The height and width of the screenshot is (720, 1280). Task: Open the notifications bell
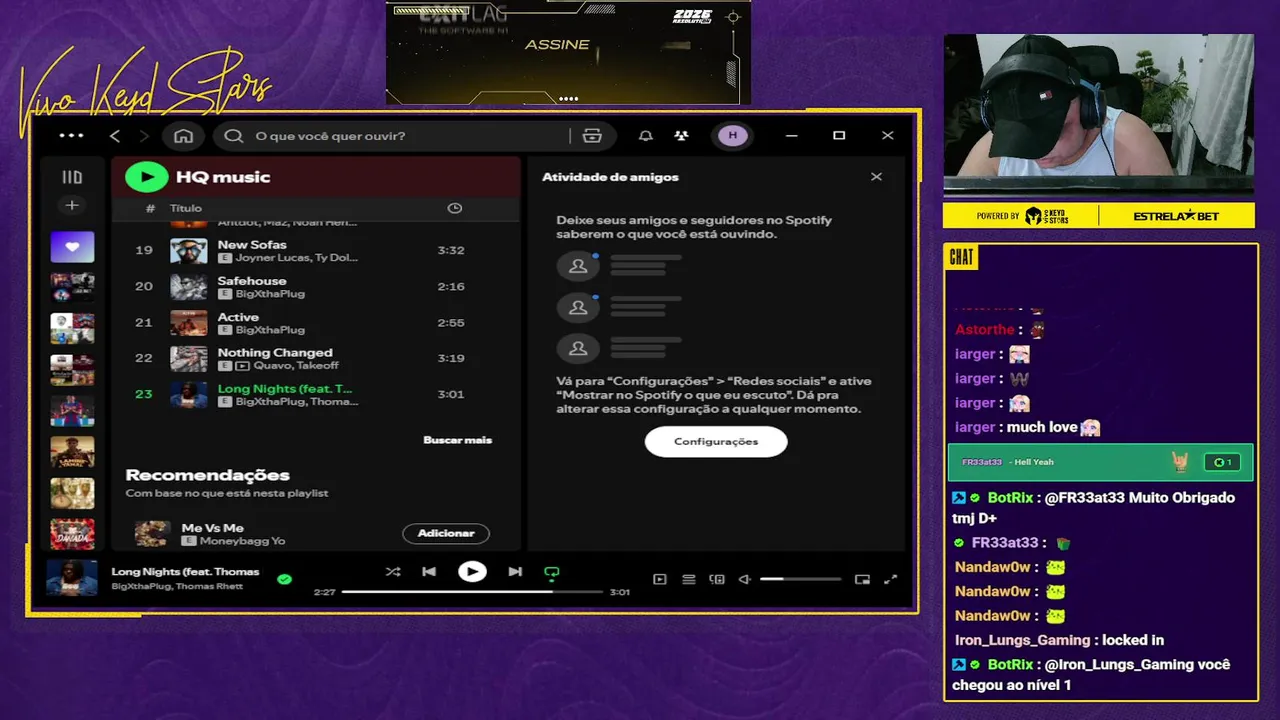646,136
